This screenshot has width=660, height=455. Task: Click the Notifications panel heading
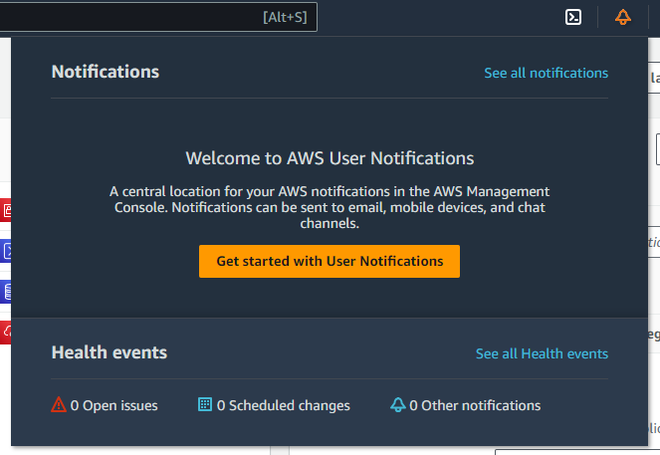click(105, 72)
